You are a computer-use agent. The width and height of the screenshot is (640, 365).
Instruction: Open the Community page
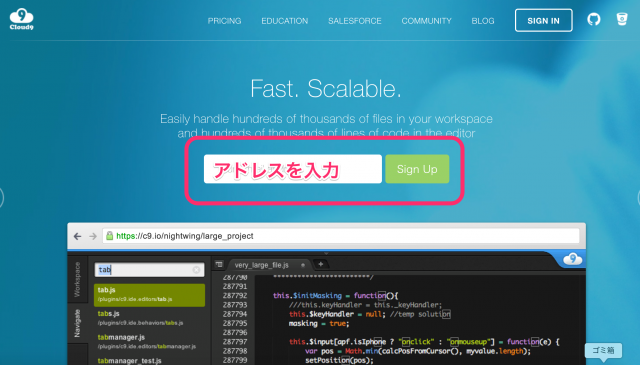[427, 21]
